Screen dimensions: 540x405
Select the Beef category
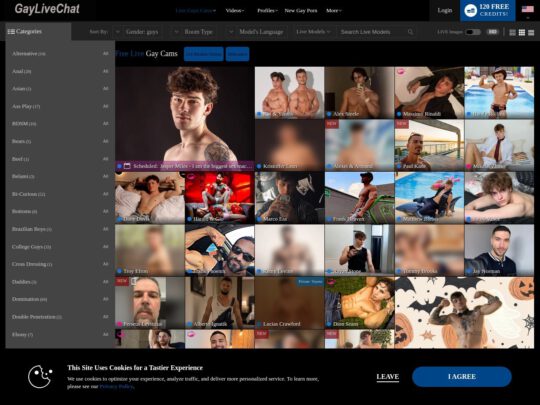(20, 159)
